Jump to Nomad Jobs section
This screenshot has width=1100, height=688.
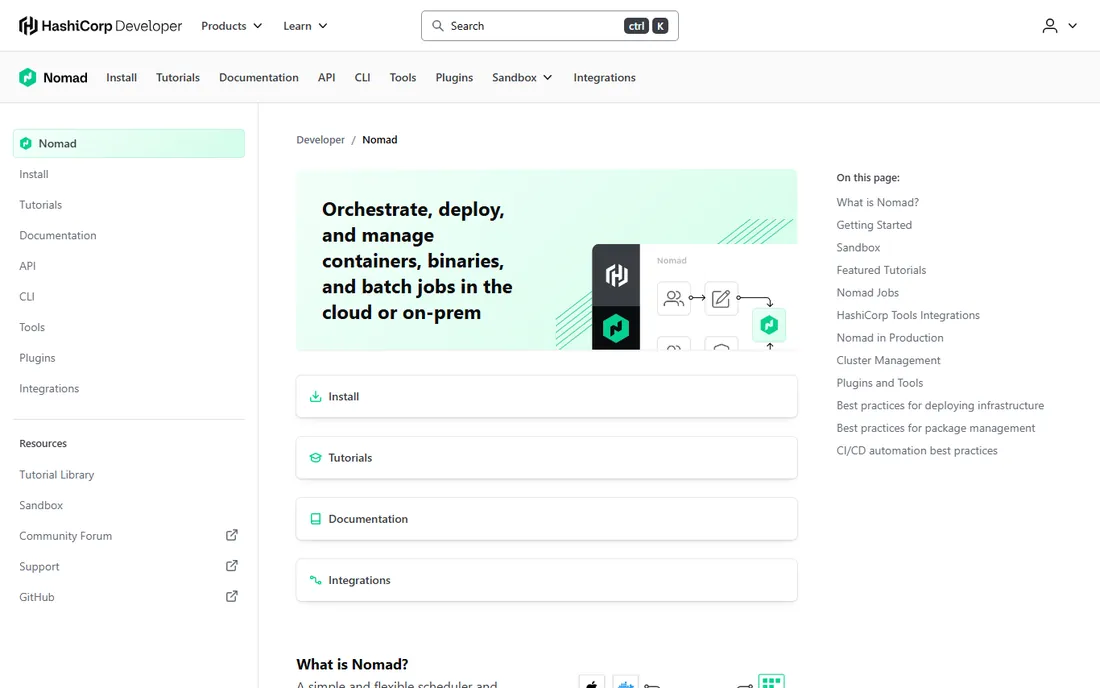click(867, 292)
